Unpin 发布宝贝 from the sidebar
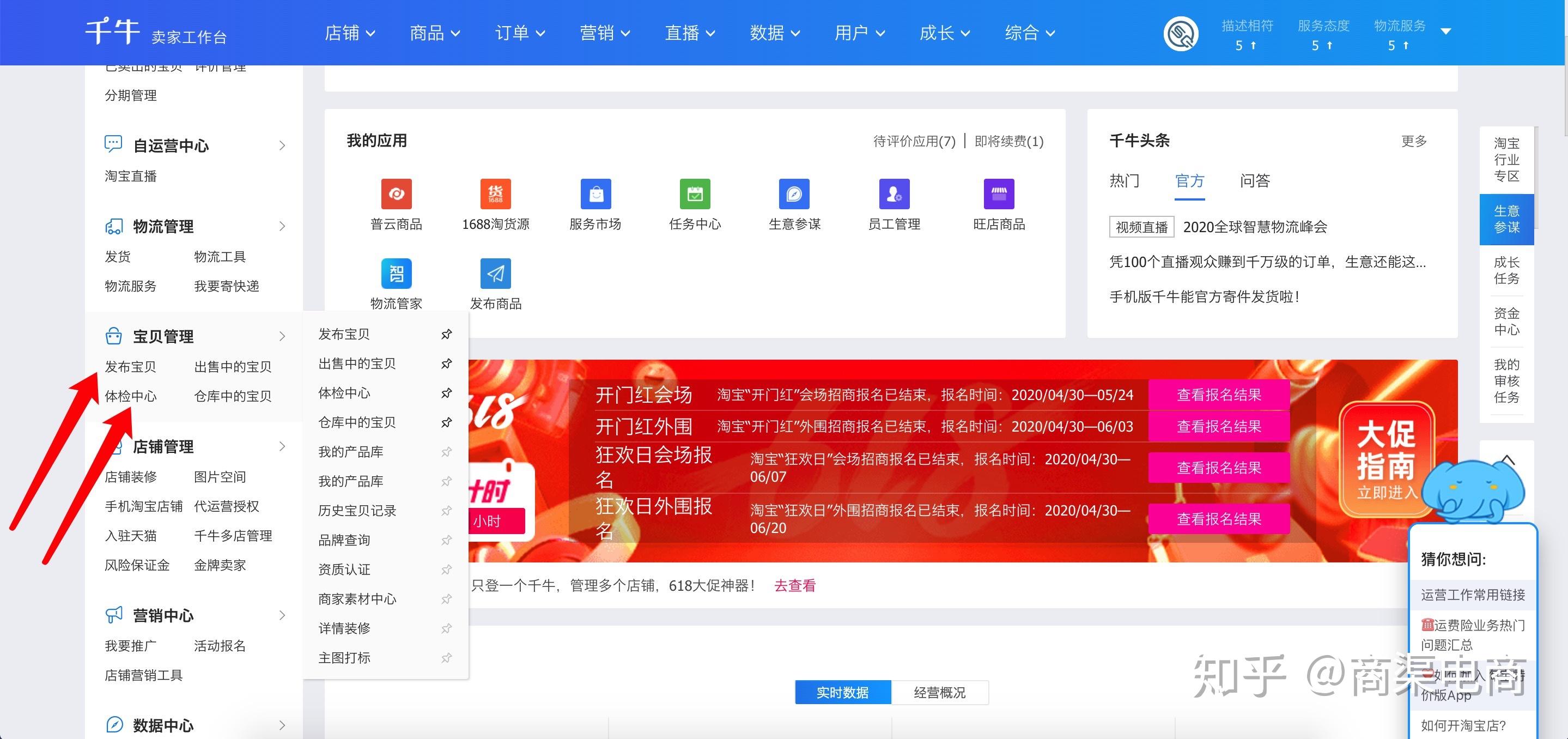1568x739 pixels. [x=446, y=334]
